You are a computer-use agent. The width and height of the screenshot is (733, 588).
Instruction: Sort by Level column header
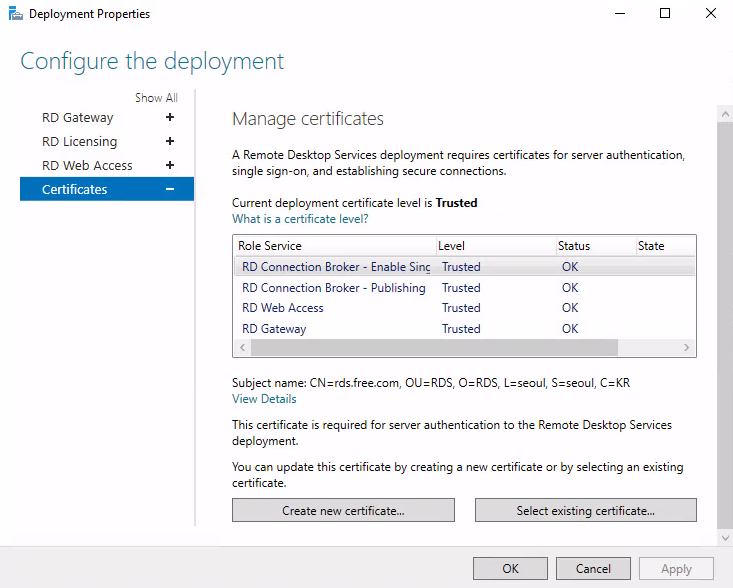[x=496, y=246]
